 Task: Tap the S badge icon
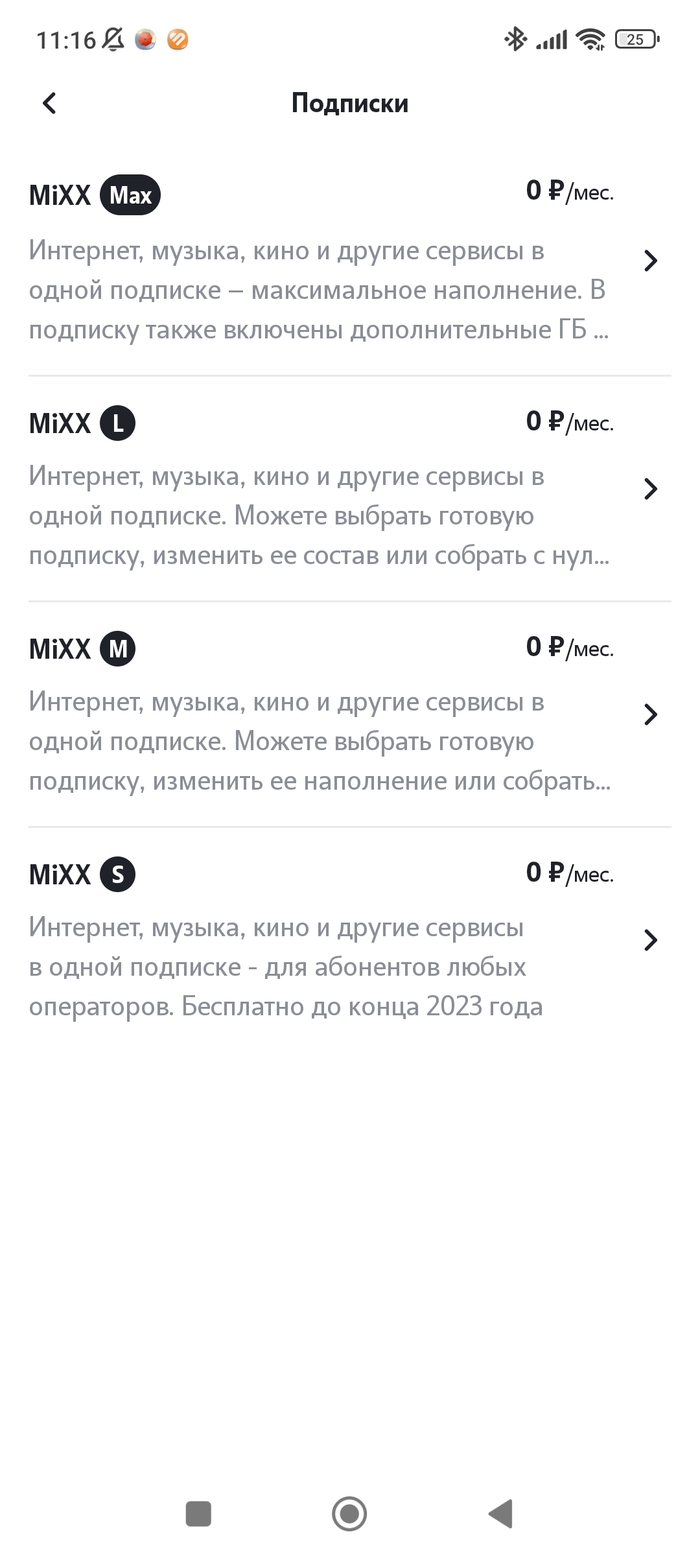tap(117, 875)
